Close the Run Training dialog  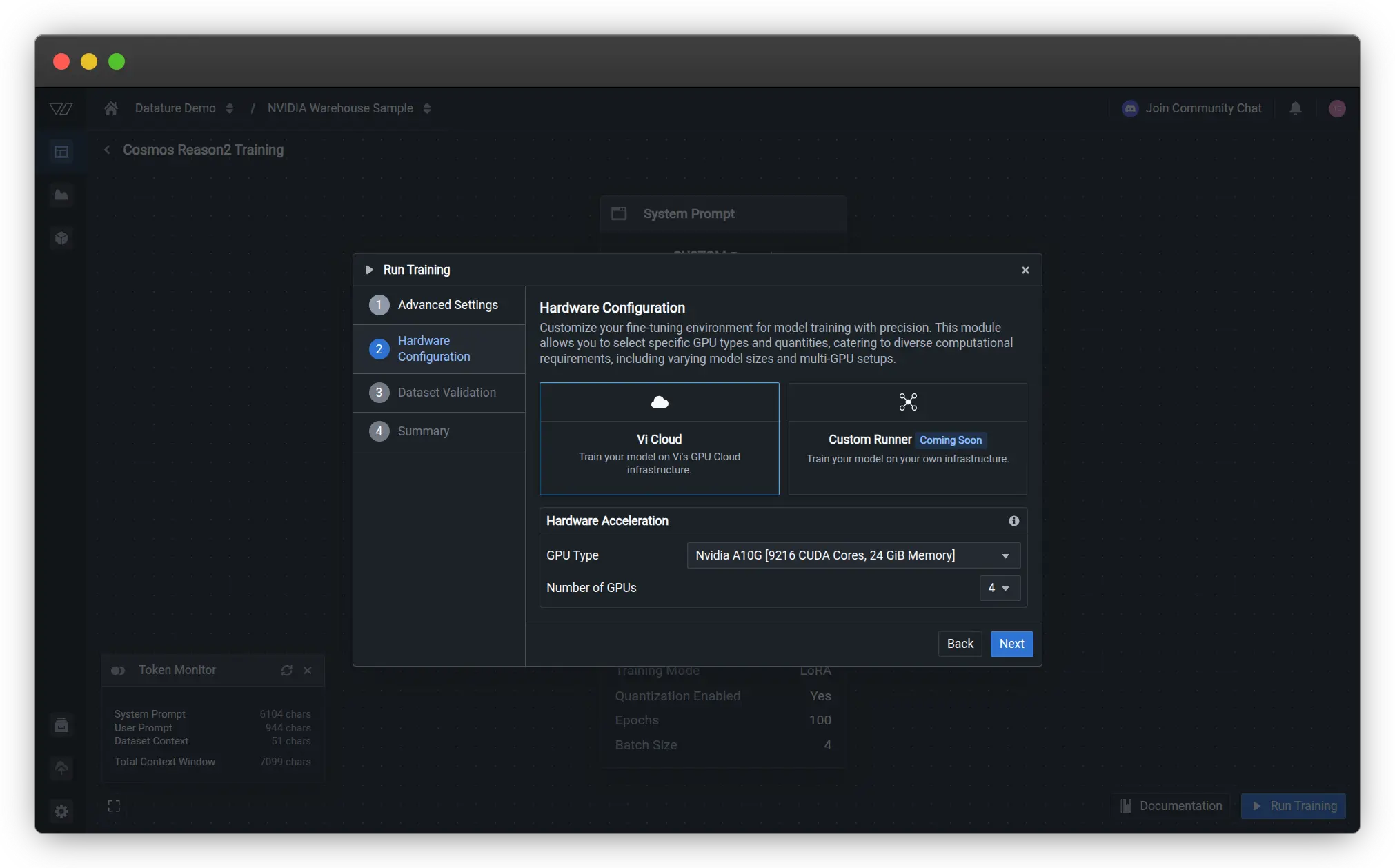[1025, 270]
